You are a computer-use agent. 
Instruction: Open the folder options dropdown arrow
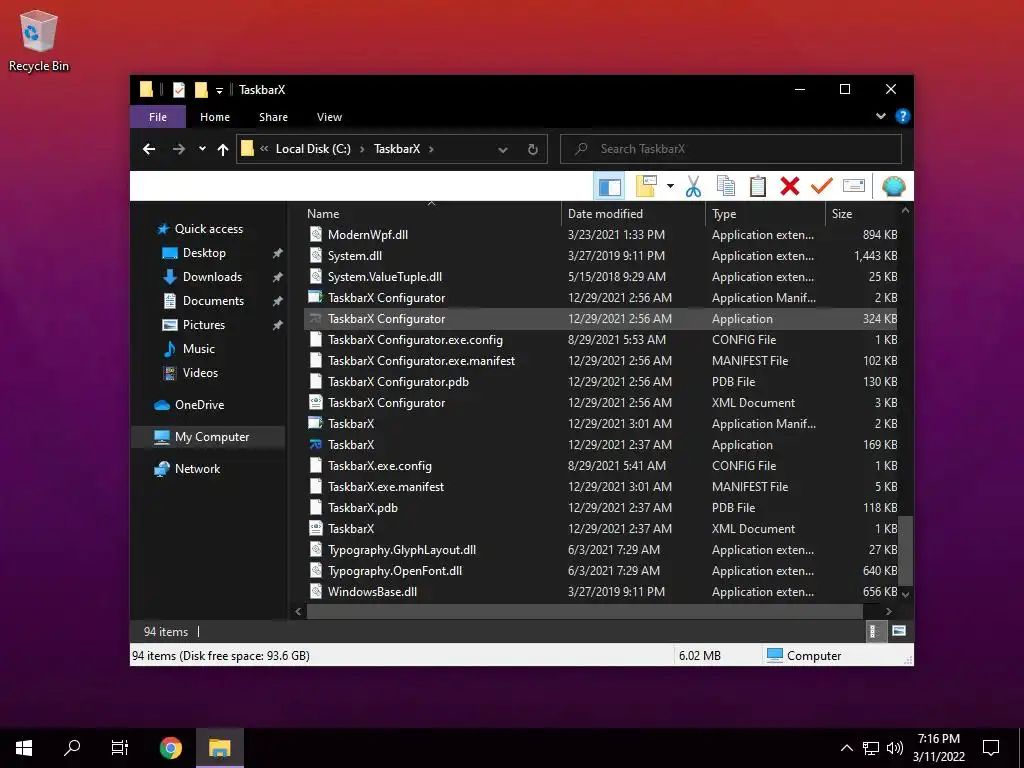pyautogui.click(x=670, y=186)
